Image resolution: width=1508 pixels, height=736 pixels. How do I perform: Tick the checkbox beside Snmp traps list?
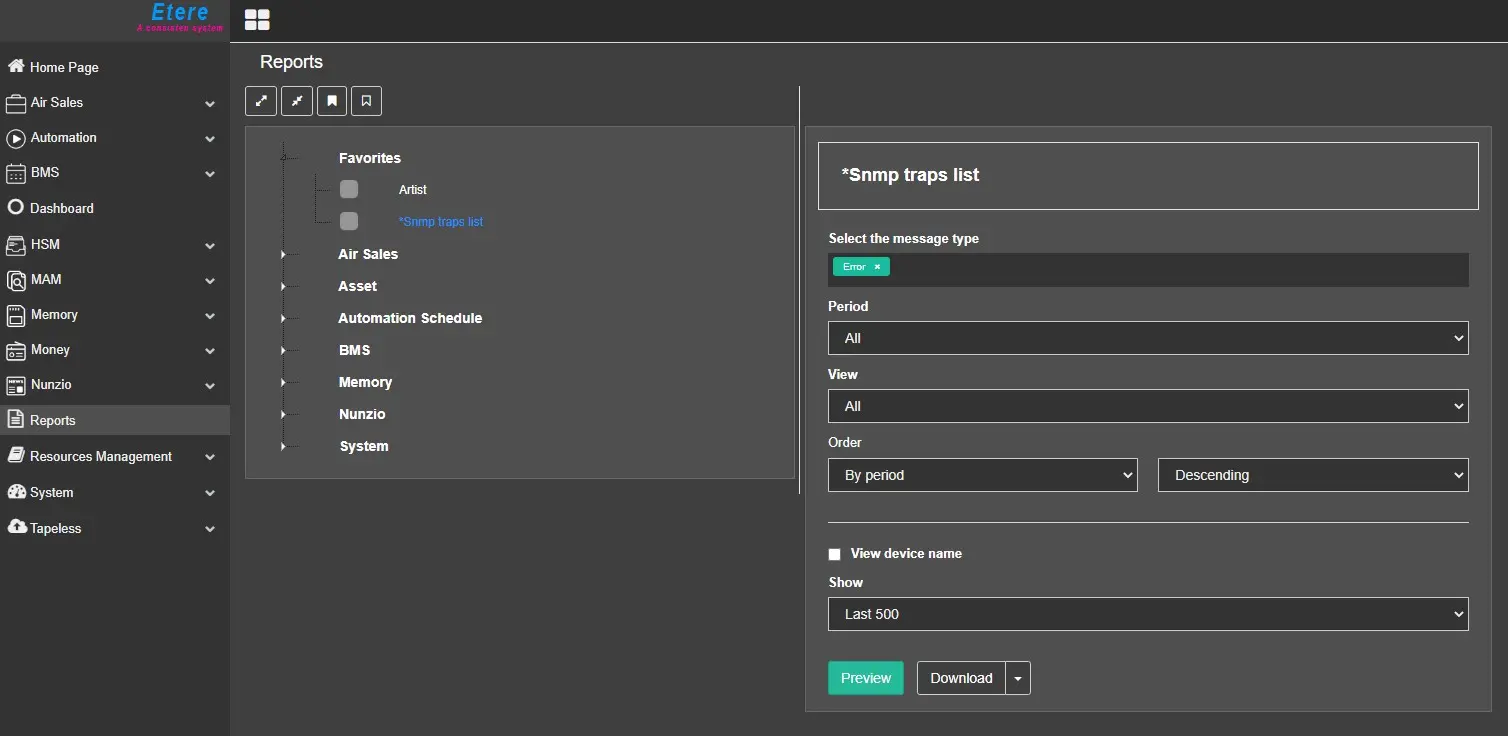pyautogui.click(x=349, y=221)
